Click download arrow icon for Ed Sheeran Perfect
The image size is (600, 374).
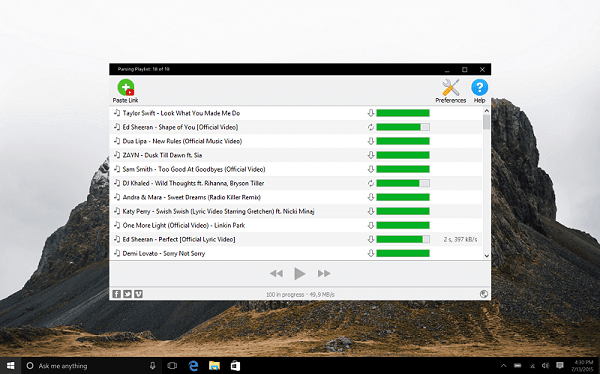pyautogui.click(x=370, y=239)
